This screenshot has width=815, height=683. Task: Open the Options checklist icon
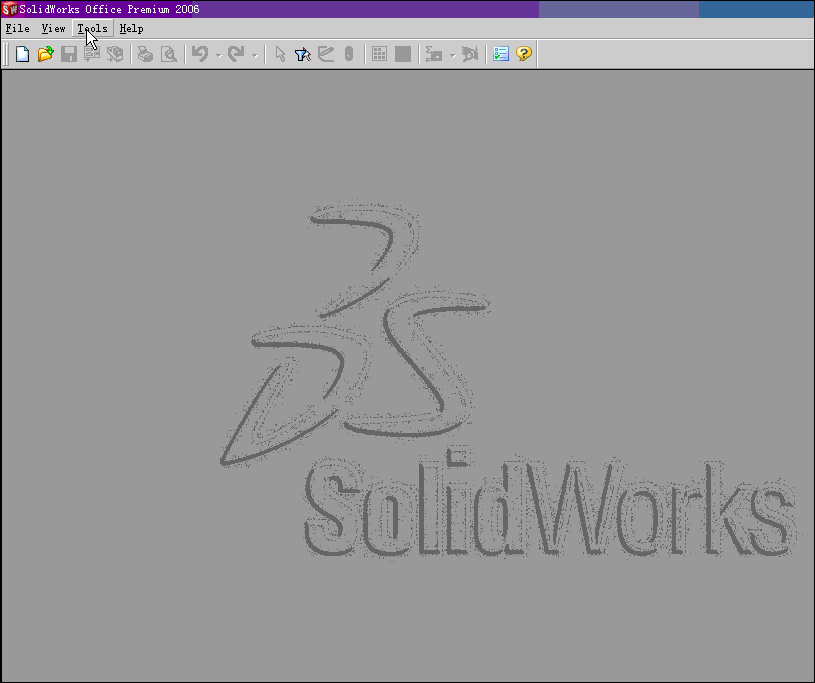click(x=501, y=54)
